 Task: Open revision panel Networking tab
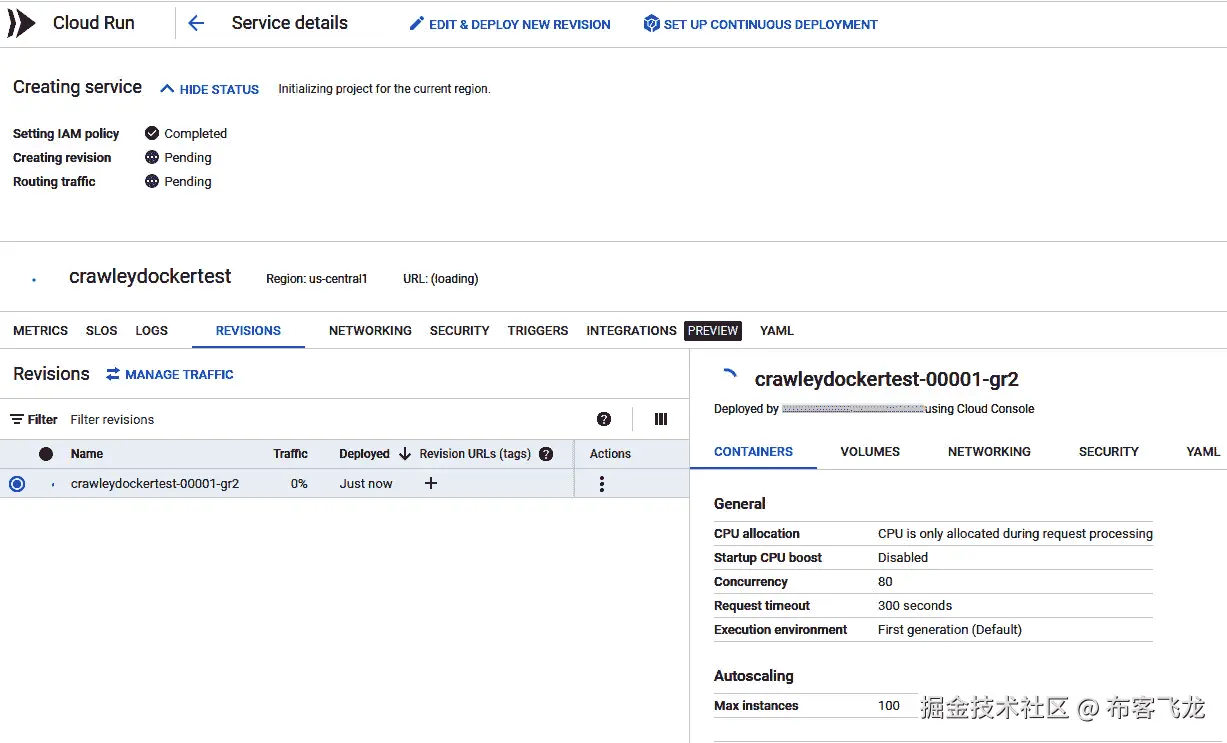tap(989, 451)
